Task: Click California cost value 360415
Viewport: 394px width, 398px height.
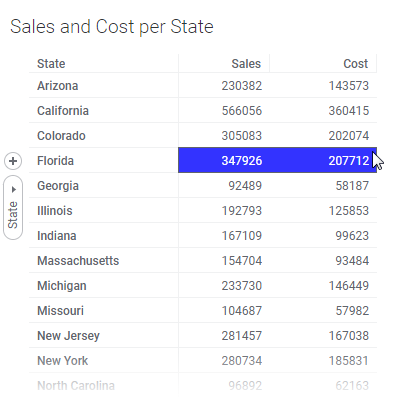Action: pos(349,111)
